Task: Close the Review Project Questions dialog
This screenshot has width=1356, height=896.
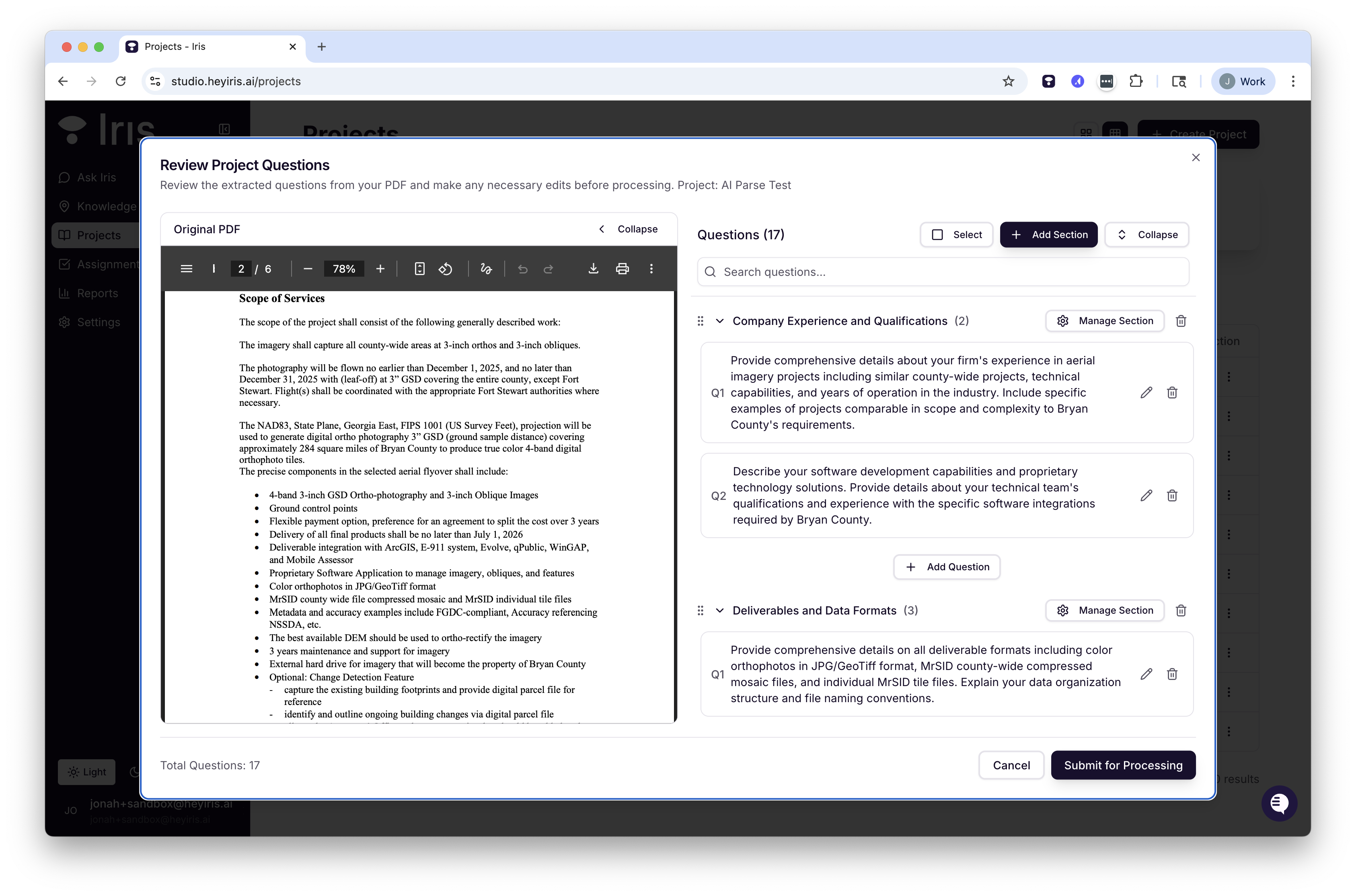Action: (x=1196, y=157)
